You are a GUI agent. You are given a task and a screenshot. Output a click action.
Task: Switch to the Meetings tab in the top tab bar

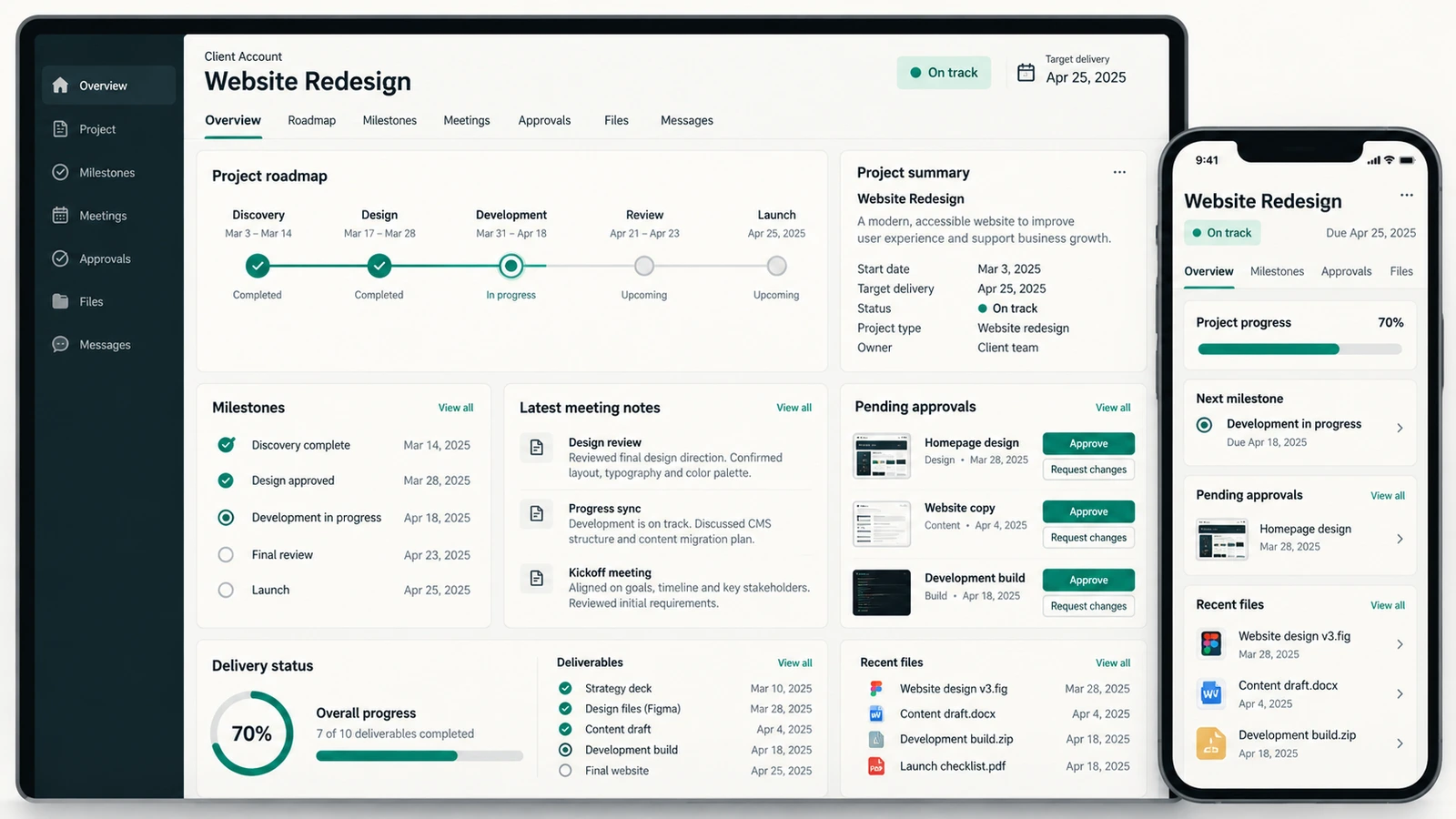pyautogui.click(x=467, y=120)
